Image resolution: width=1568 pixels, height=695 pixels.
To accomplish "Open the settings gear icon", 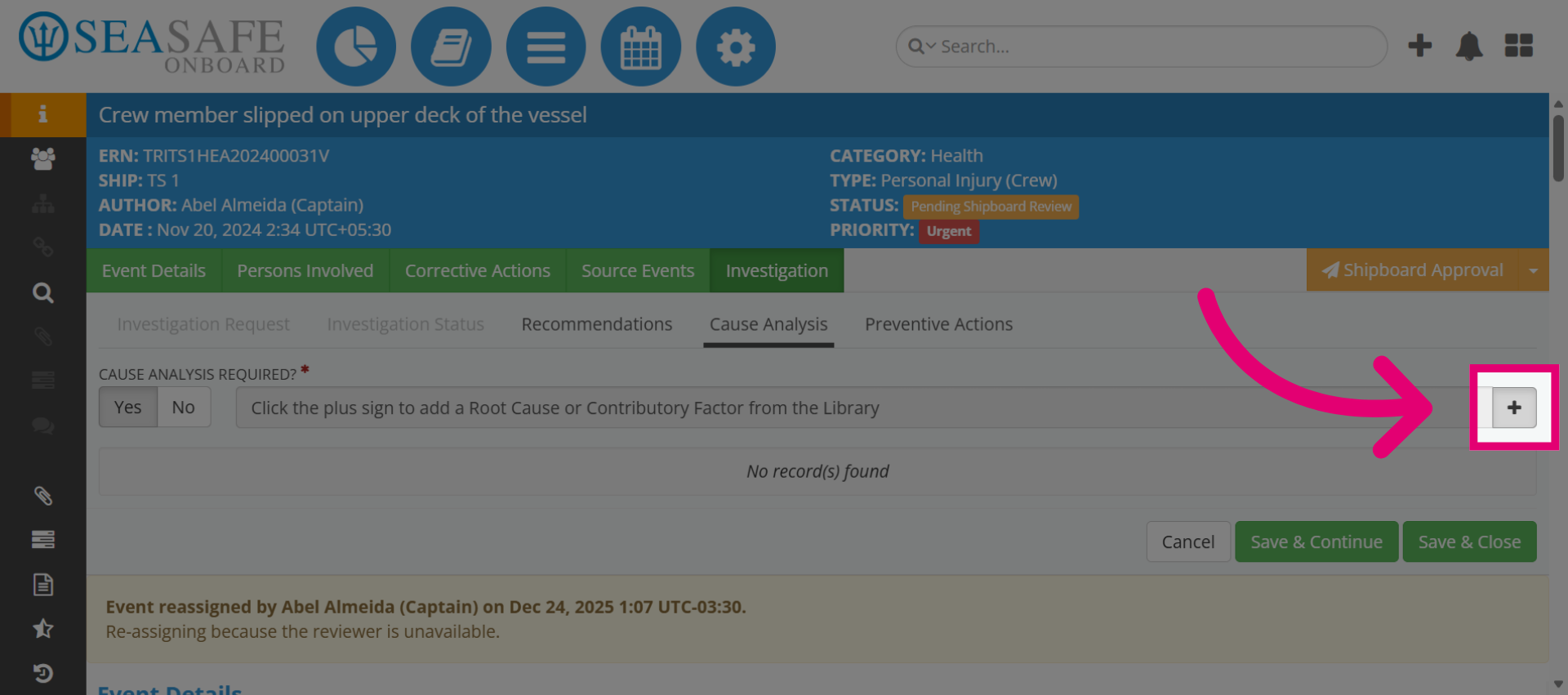I will [x=735, y=47].
